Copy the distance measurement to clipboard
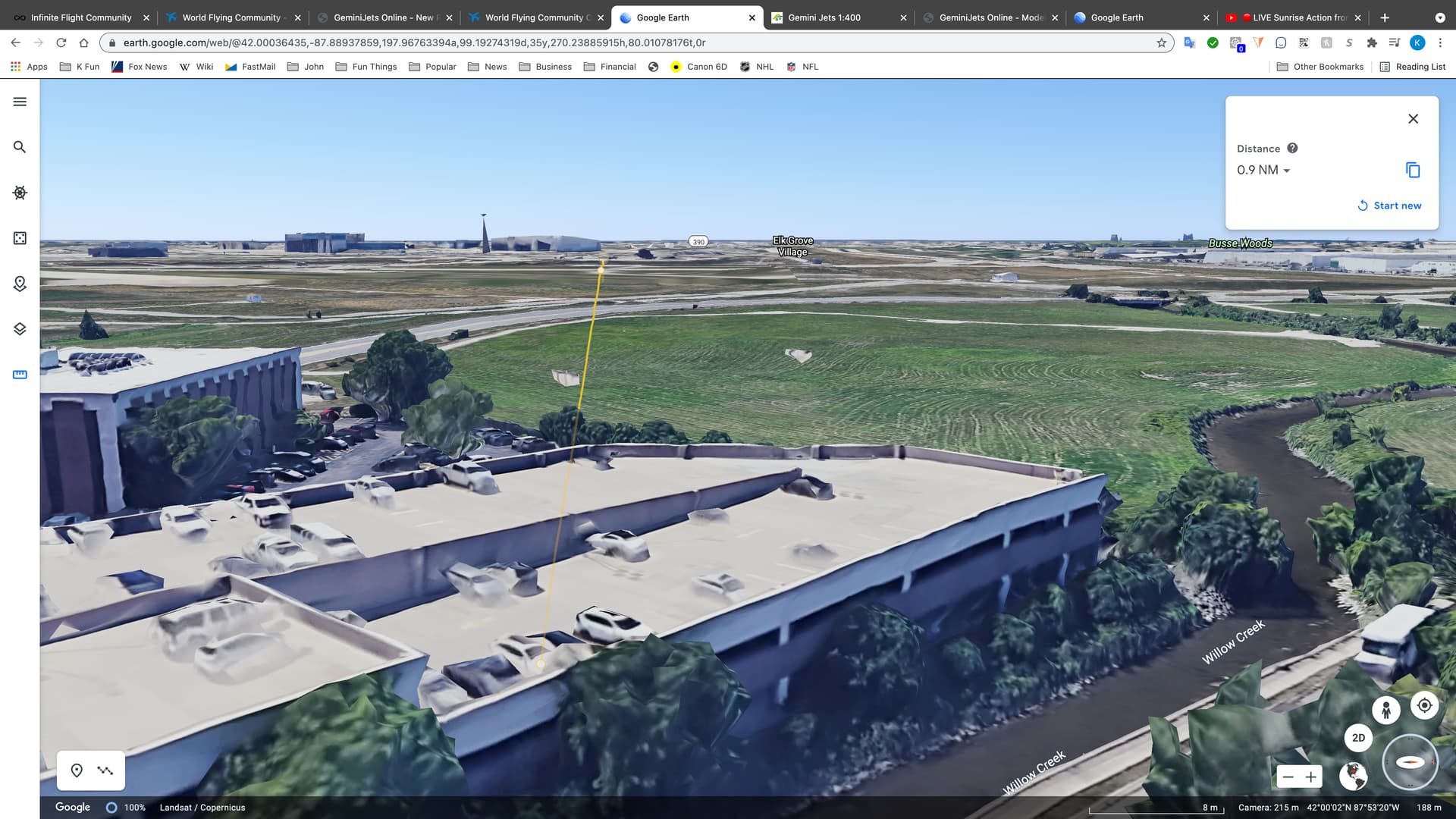The image size is (1456, 819). click(x=1413, y=170)
